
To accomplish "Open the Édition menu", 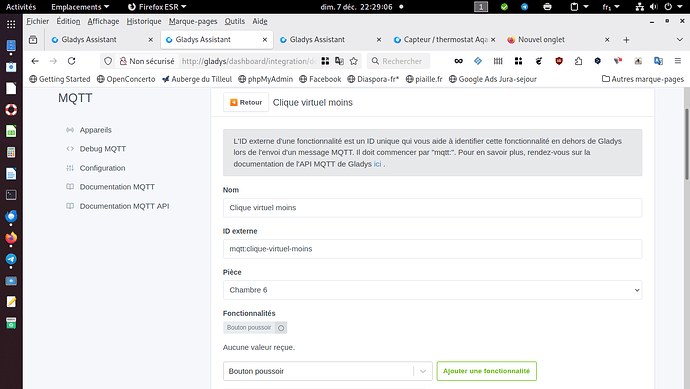I will pyautogui.click(x=68, y=21).
